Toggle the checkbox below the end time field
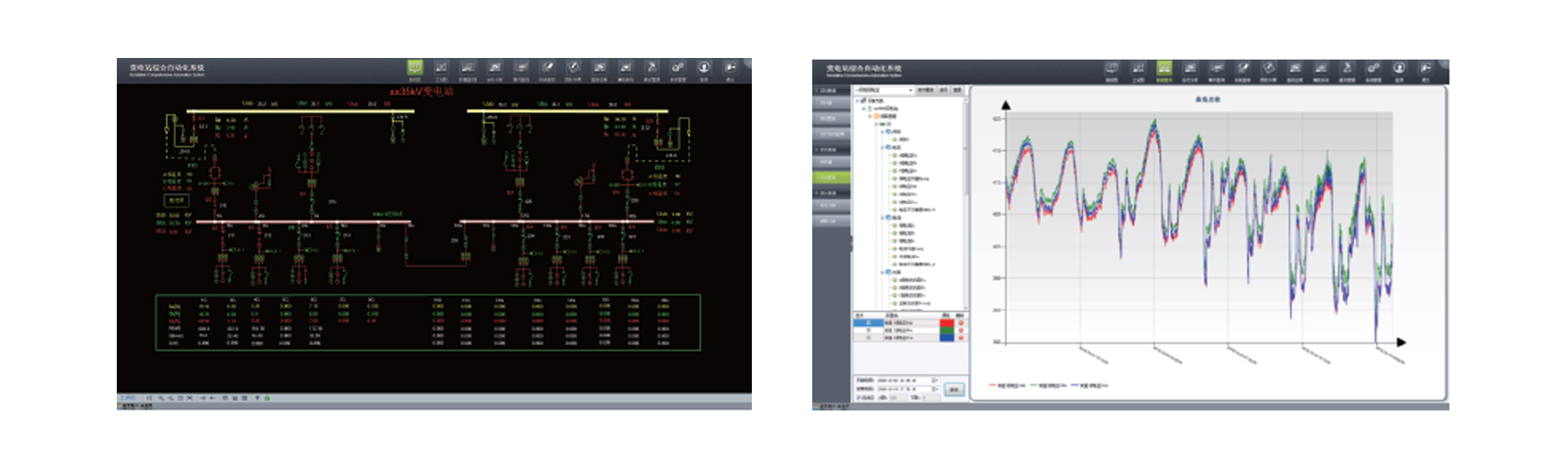This screenshot has width=1568, height=470. (858, 398)
